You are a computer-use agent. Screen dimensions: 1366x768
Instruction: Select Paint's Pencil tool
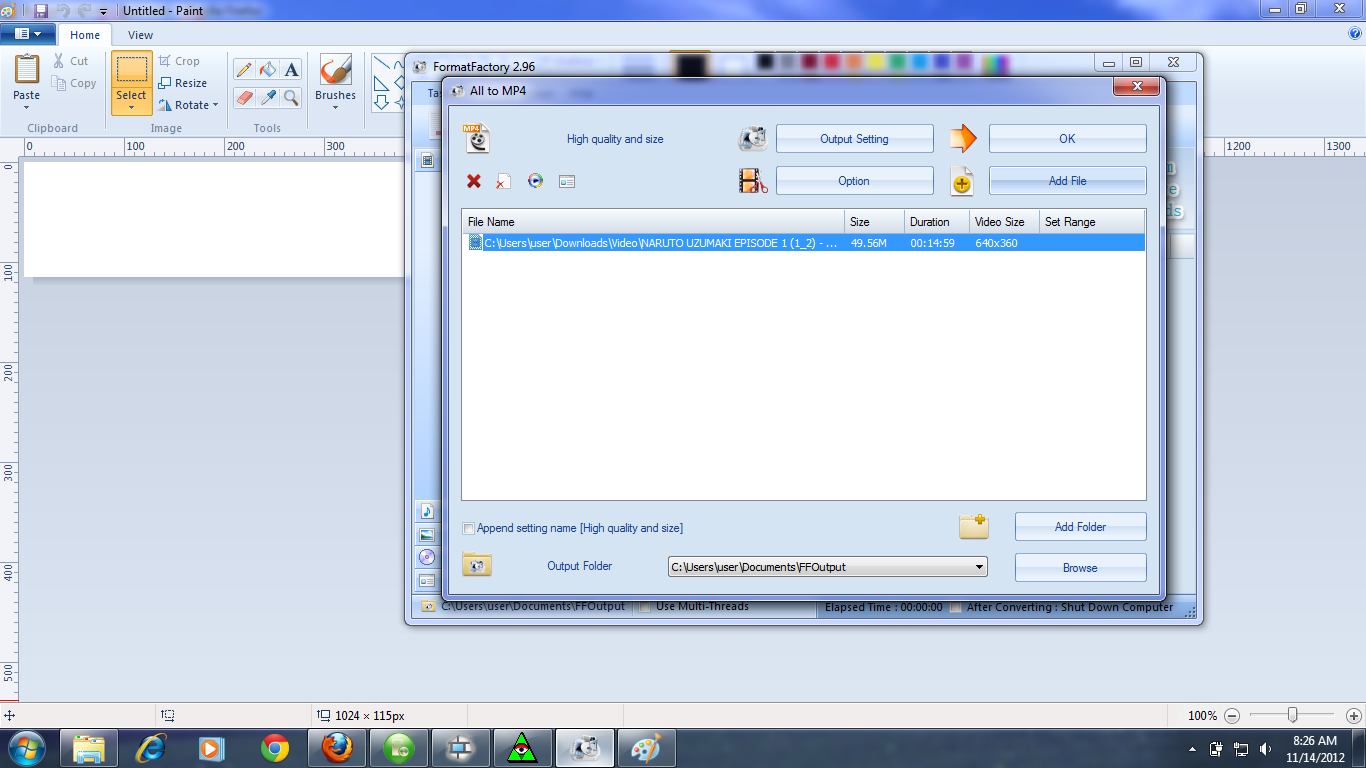click(x=244, y=69)
